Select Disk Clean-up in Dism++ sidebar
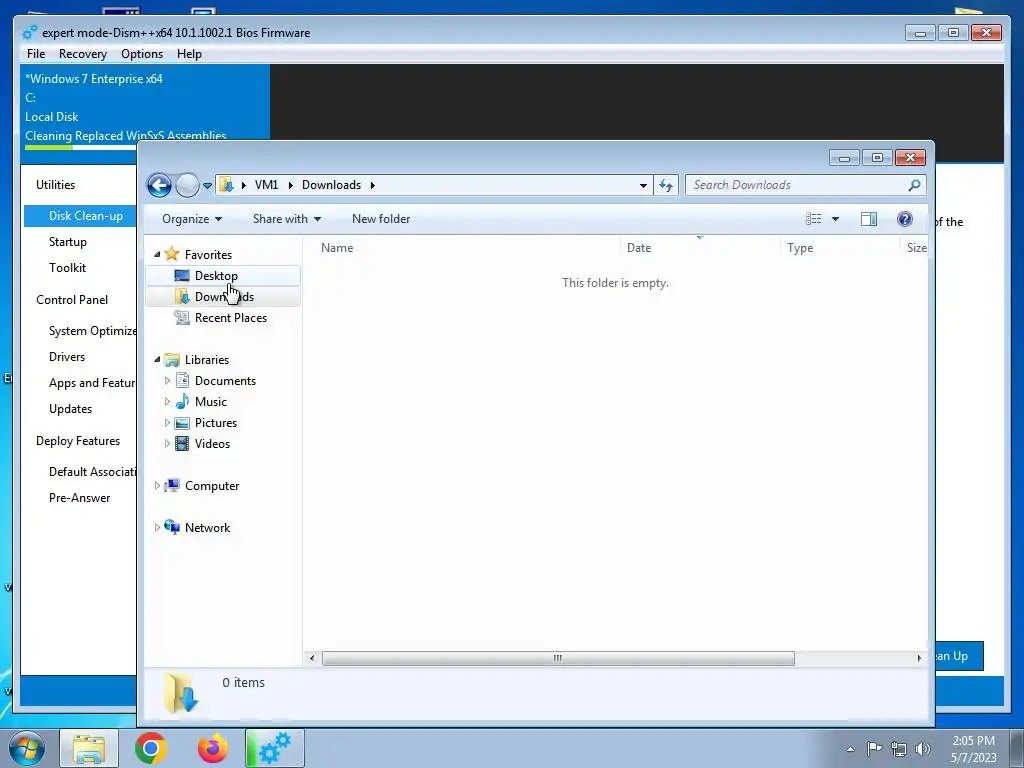1024x768 pixels. [81, 216]
